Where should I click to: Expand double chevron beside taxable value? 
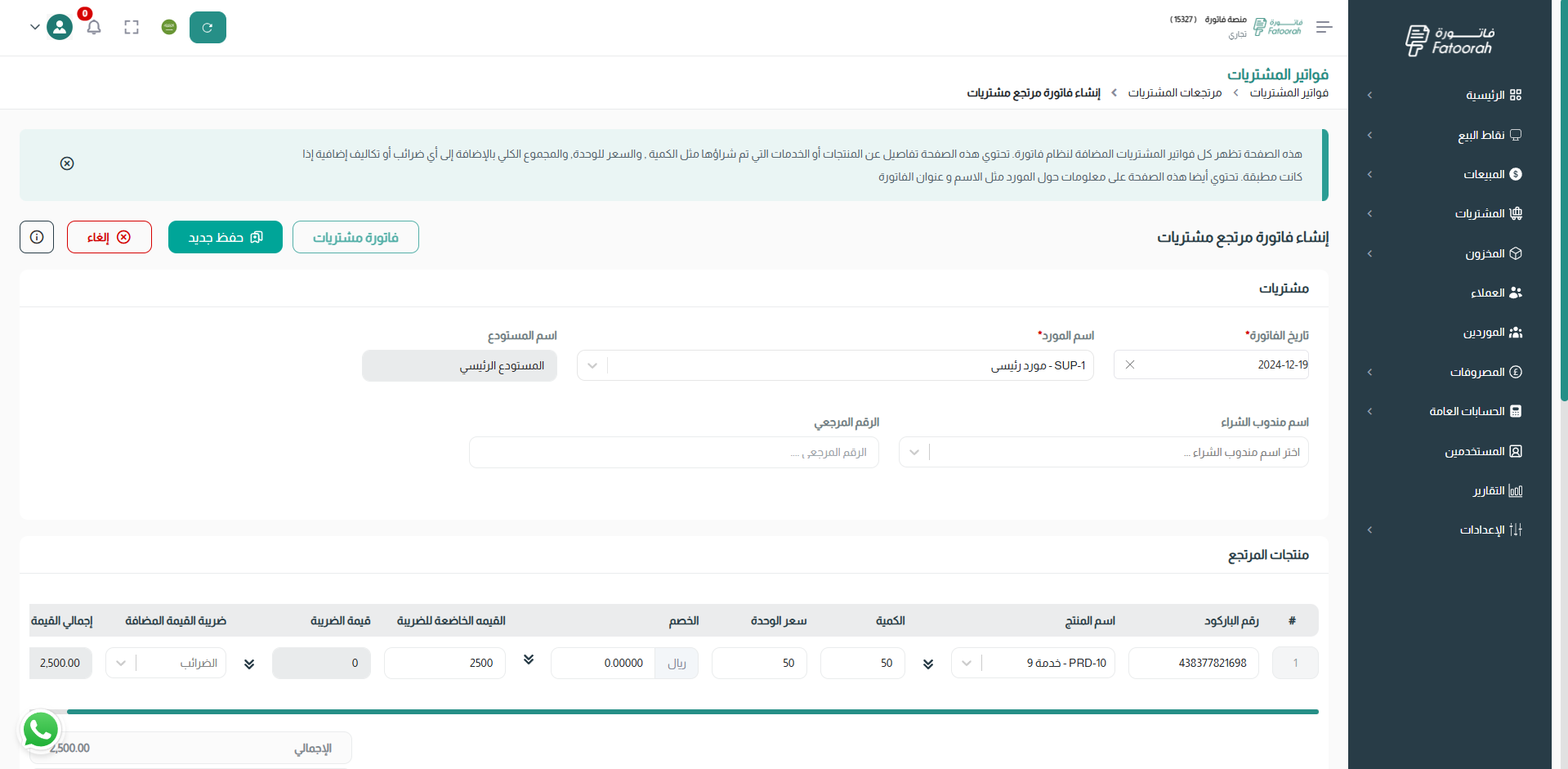[529, 659]
